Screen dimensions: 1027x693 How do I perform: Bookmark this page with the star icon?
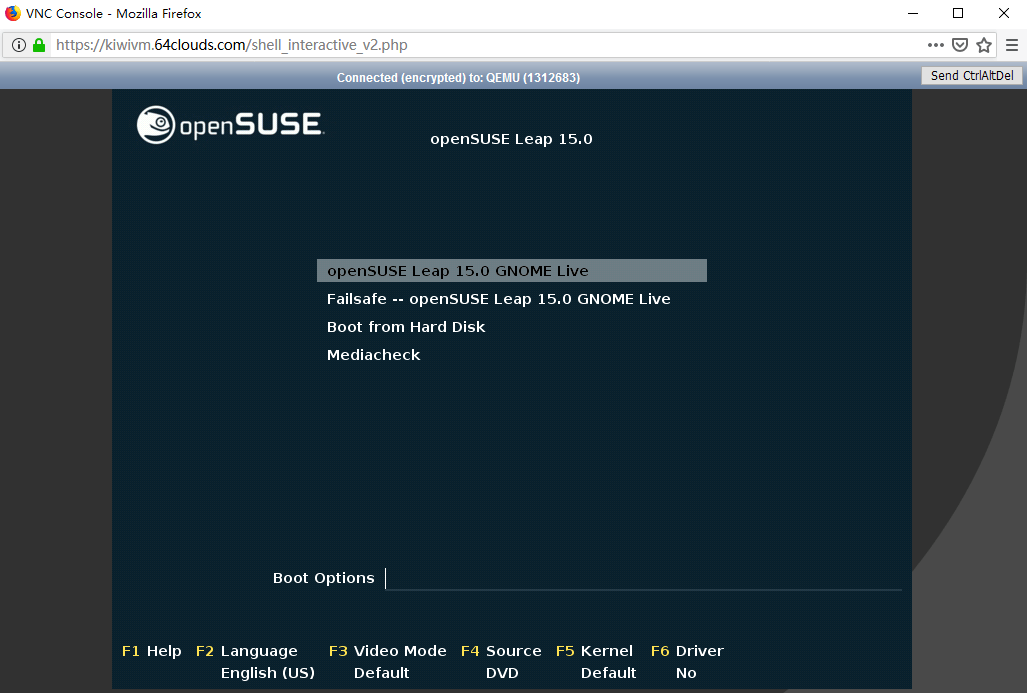(x=984, y=45)
